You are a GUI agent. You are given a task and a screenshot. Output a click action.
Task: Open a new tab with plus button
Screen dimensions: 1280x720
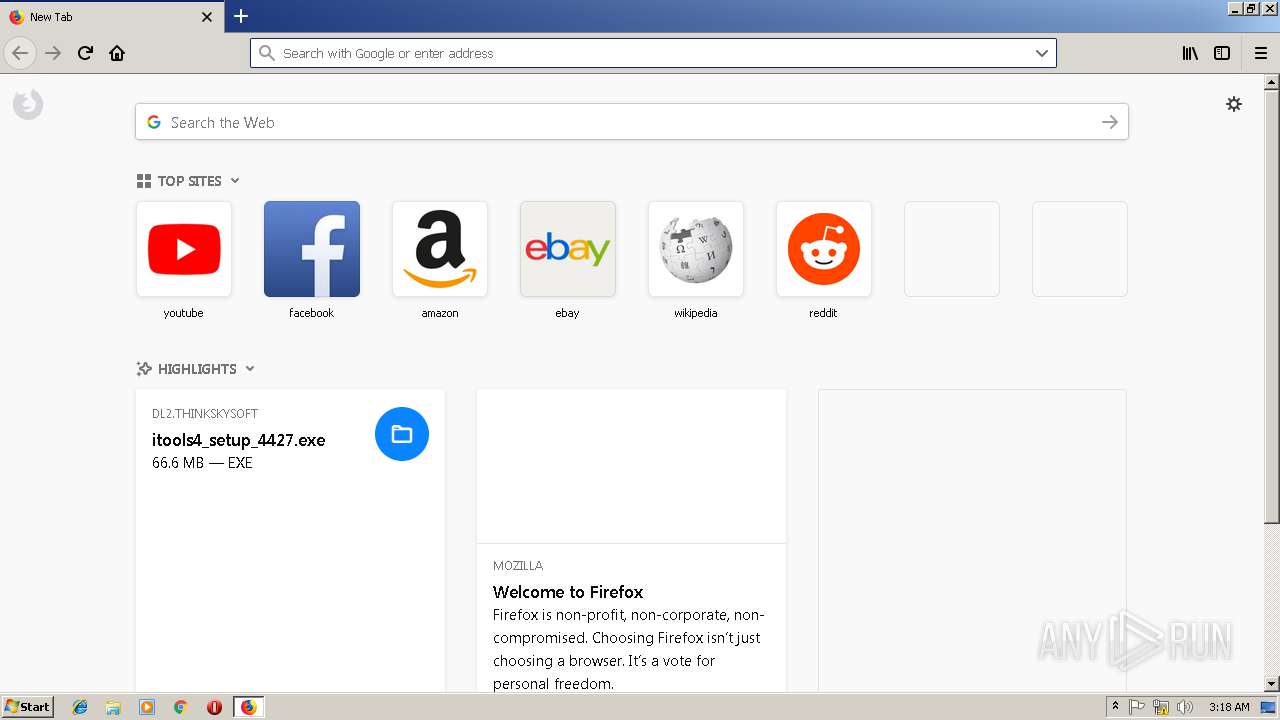pyautogui.click(x=241, y=16)
